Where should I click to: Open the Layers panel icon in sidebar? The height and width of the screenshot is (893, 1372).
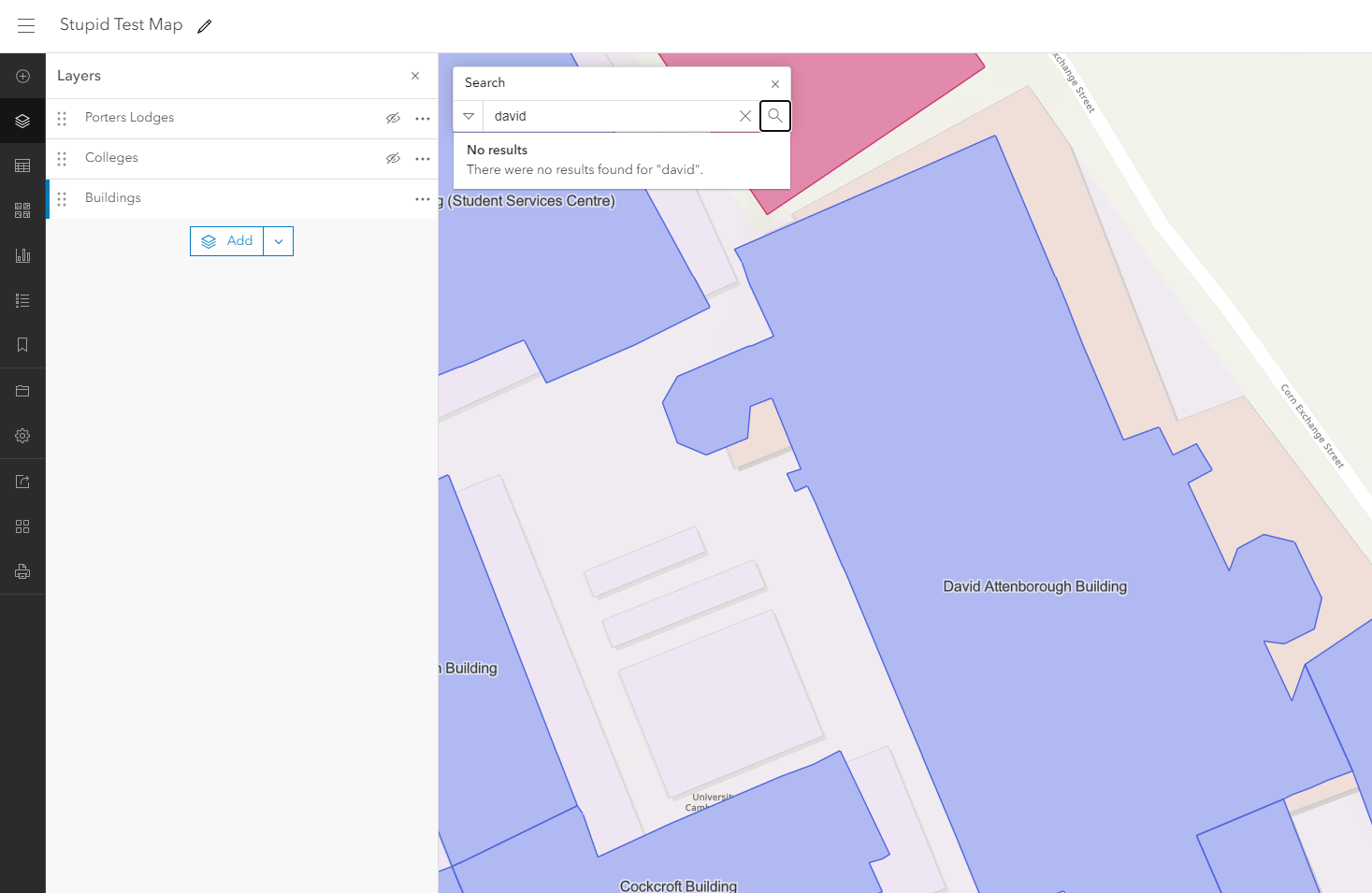[22, 121]
